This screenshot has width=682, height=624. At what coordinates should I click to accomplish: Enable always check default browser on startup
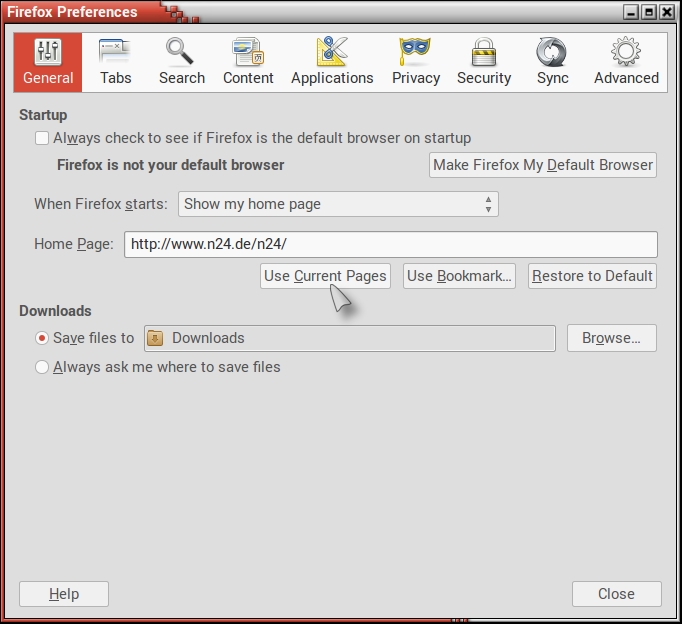pyautogui.click(x=42, y=138)
